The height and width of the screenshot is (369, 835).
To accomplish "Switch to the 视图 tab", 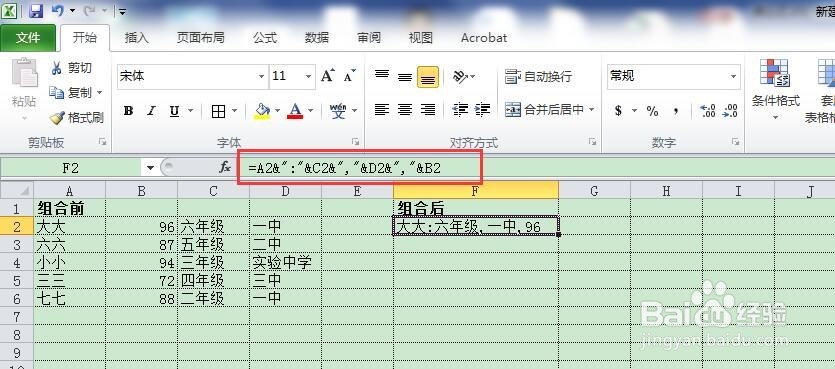I will point(420,38).
